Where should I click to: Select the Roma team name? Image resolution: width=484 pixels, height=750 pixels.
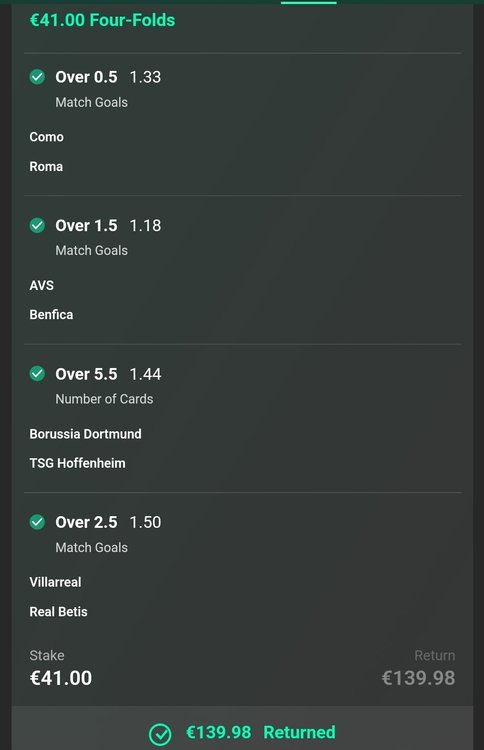46,166
